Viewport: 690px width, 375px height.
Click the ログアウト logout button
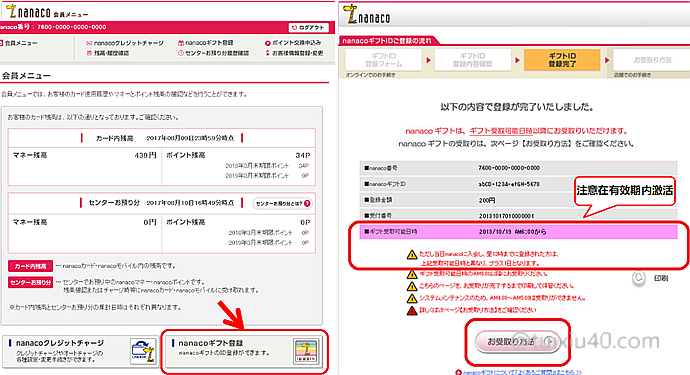[309, 27]
